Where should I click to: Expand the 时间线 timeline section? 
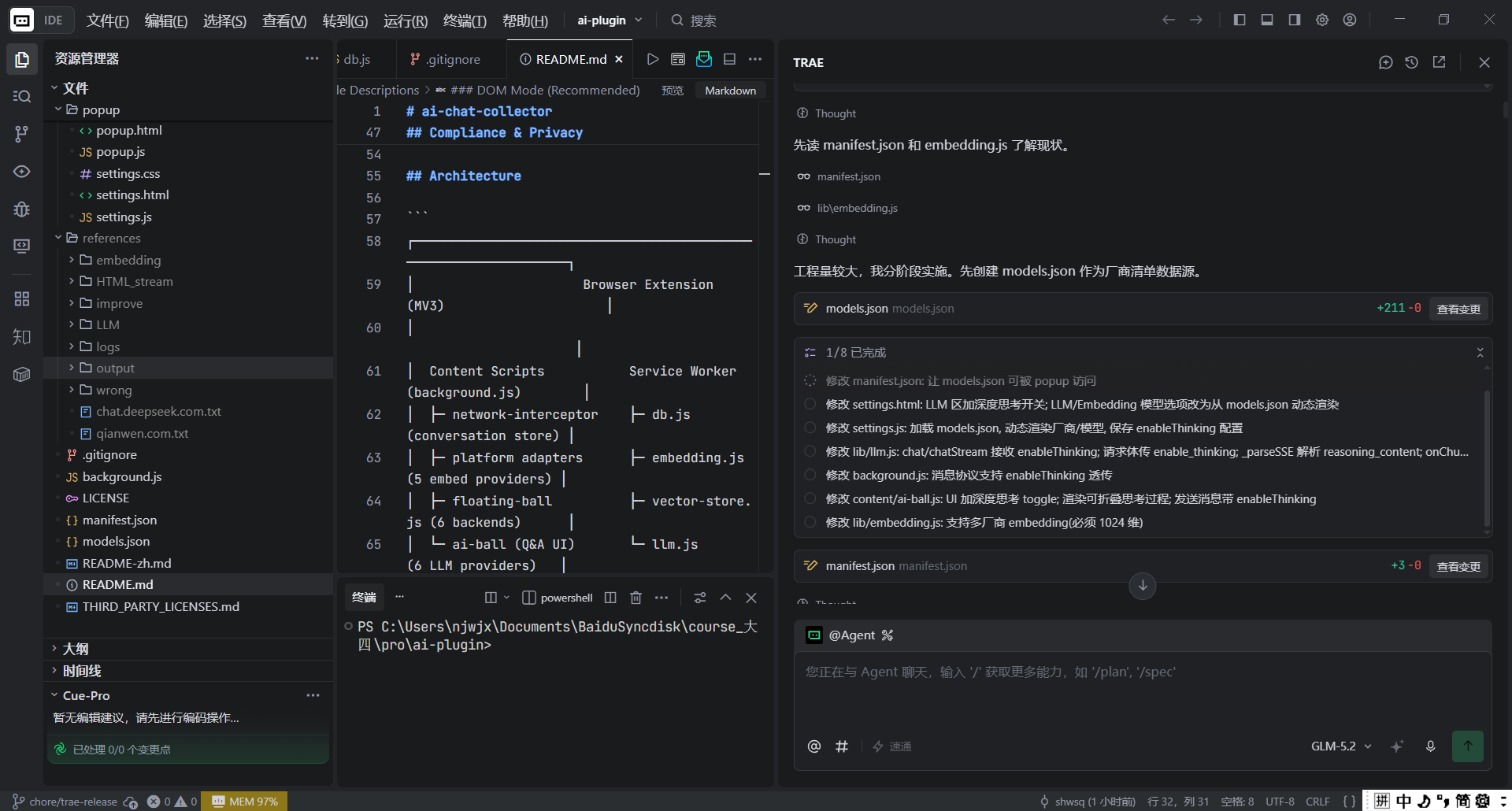[x=54, y=671]
